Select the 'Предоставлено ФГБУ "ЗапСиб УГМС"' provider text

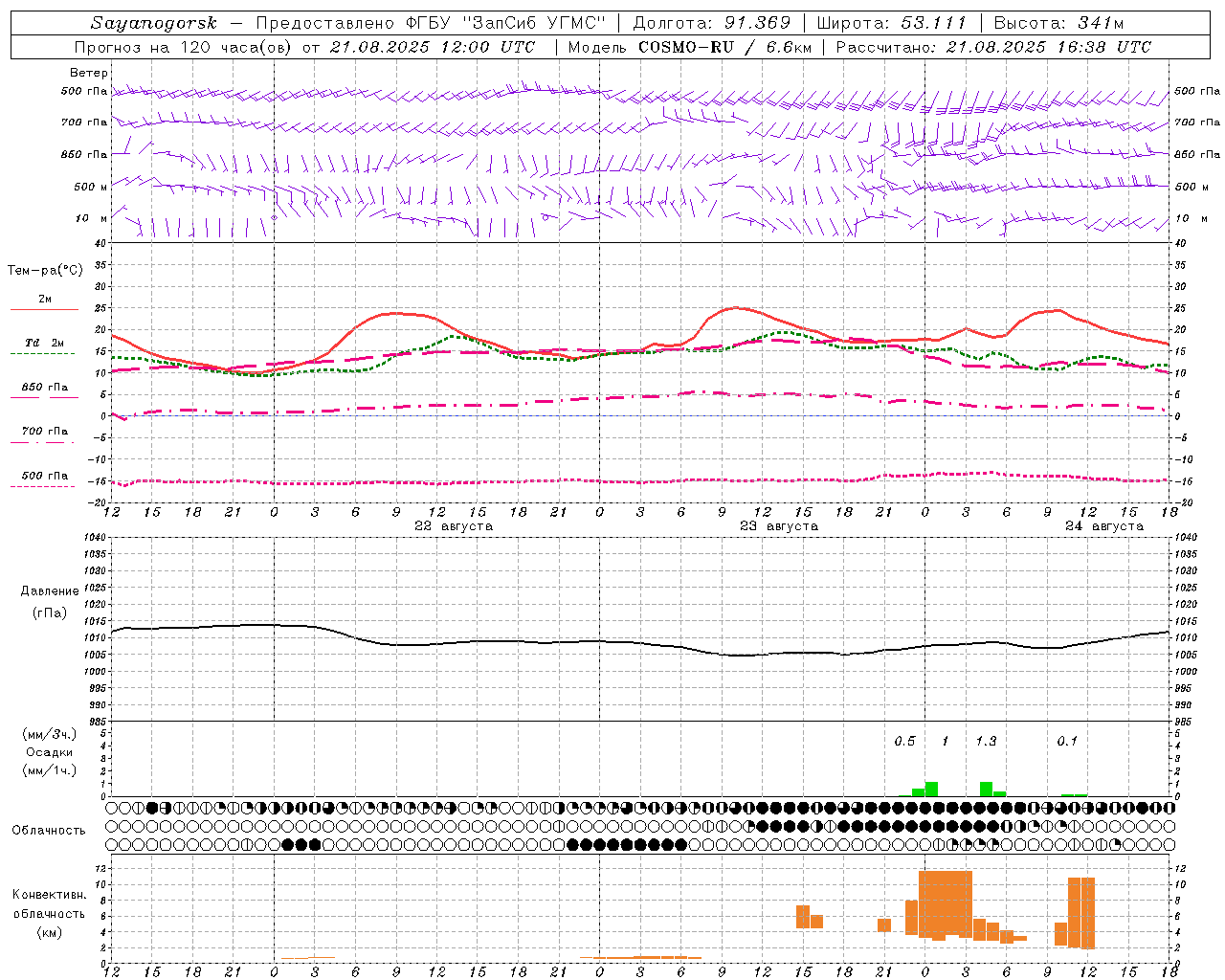coord(431,23)
